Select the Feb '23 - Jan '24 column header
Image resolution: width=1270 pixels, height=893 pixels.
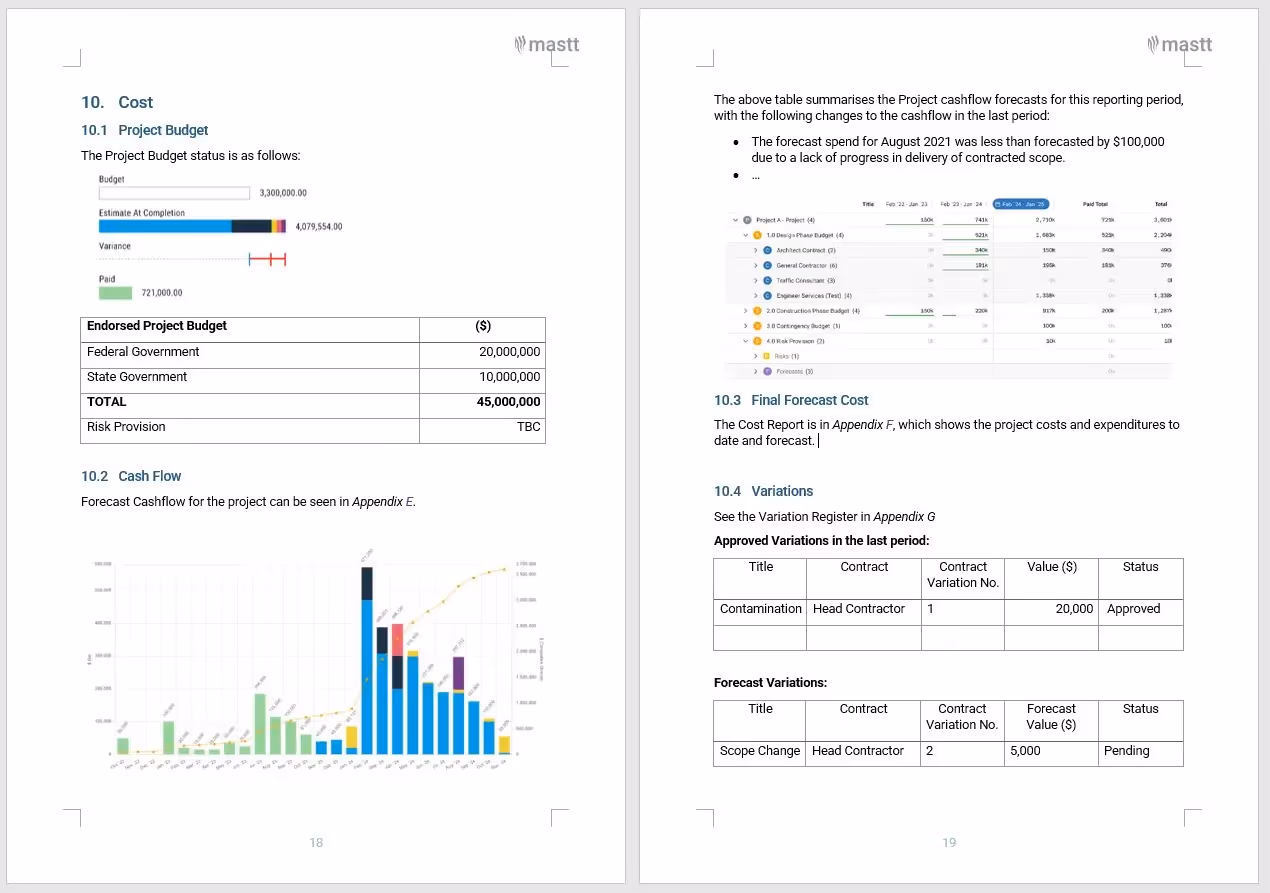pos(961,204)
